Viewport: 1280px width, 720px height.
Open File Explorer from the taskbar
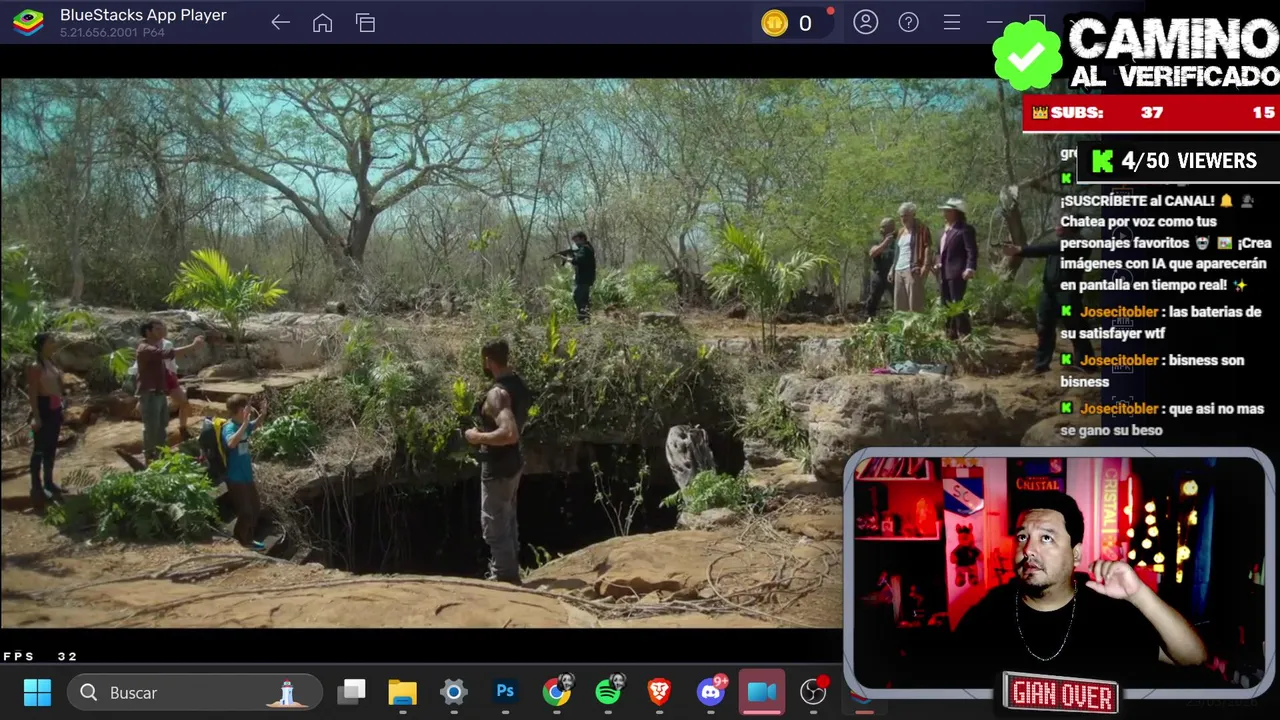[x=402, y=692]
